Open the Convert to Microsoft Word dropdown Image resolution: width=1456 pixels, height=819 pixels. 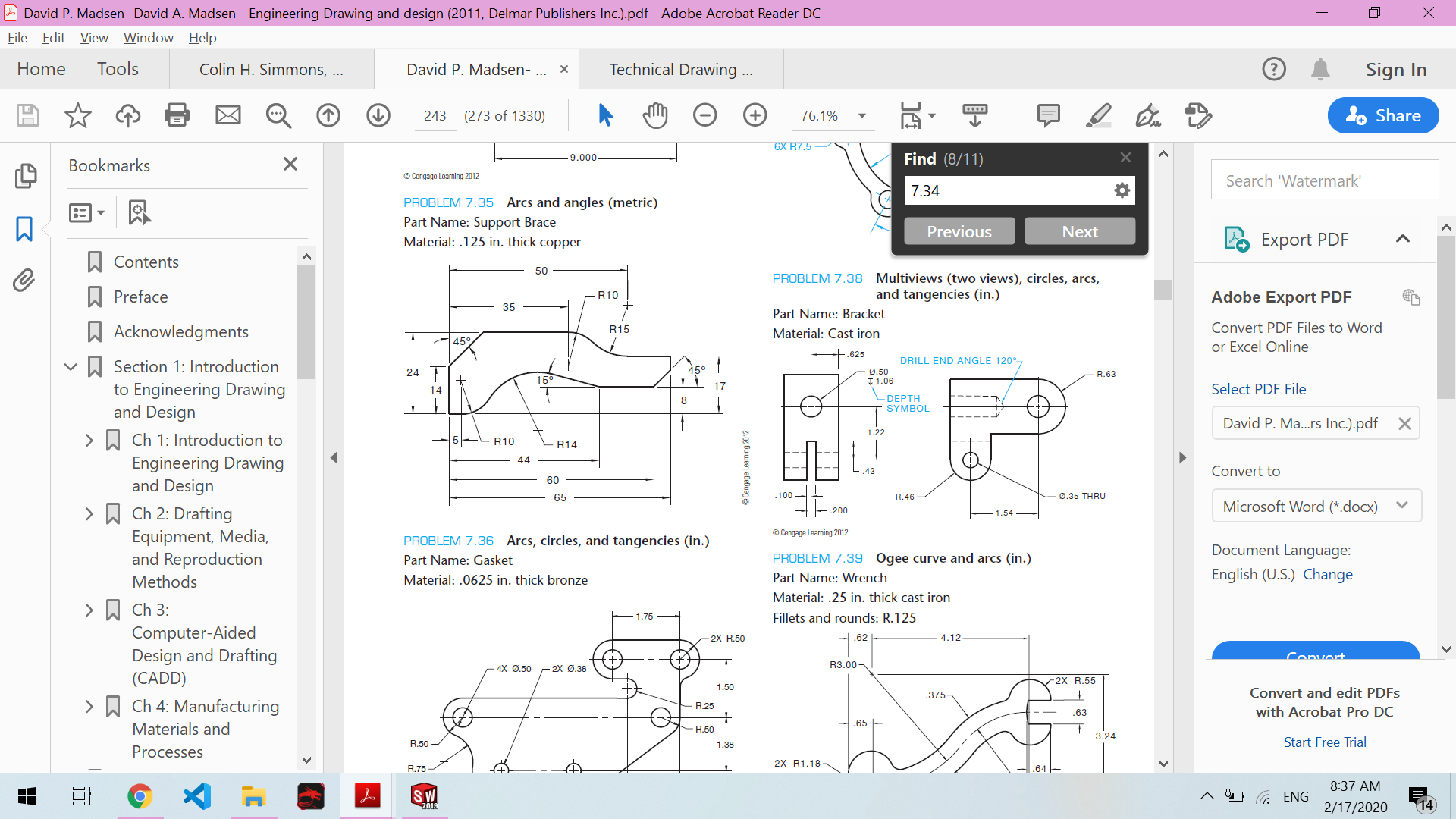pos(1316,506)
